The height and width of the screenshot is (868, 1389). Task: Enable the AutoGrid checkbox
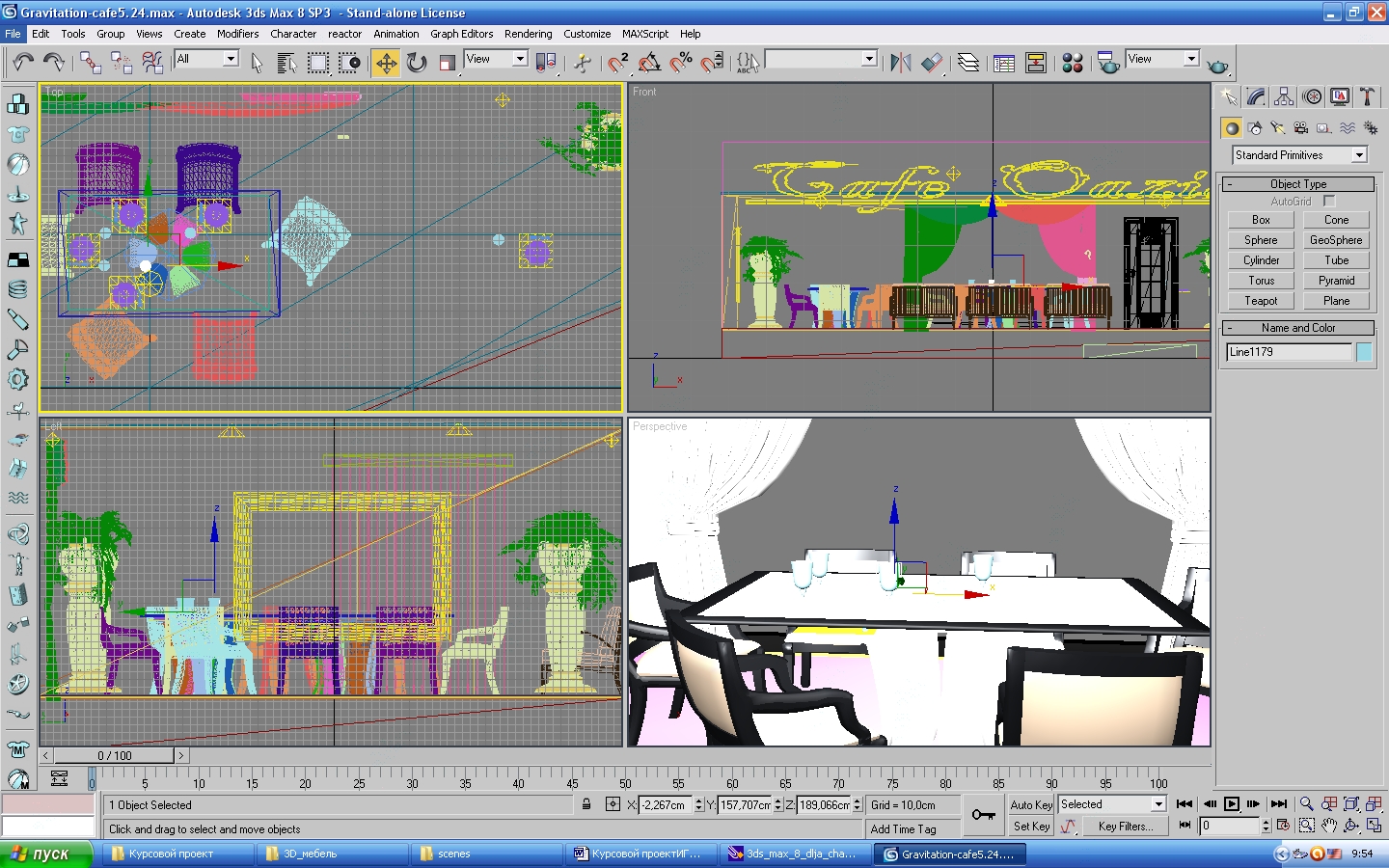pyautogui.click(x=1329, y=201)
